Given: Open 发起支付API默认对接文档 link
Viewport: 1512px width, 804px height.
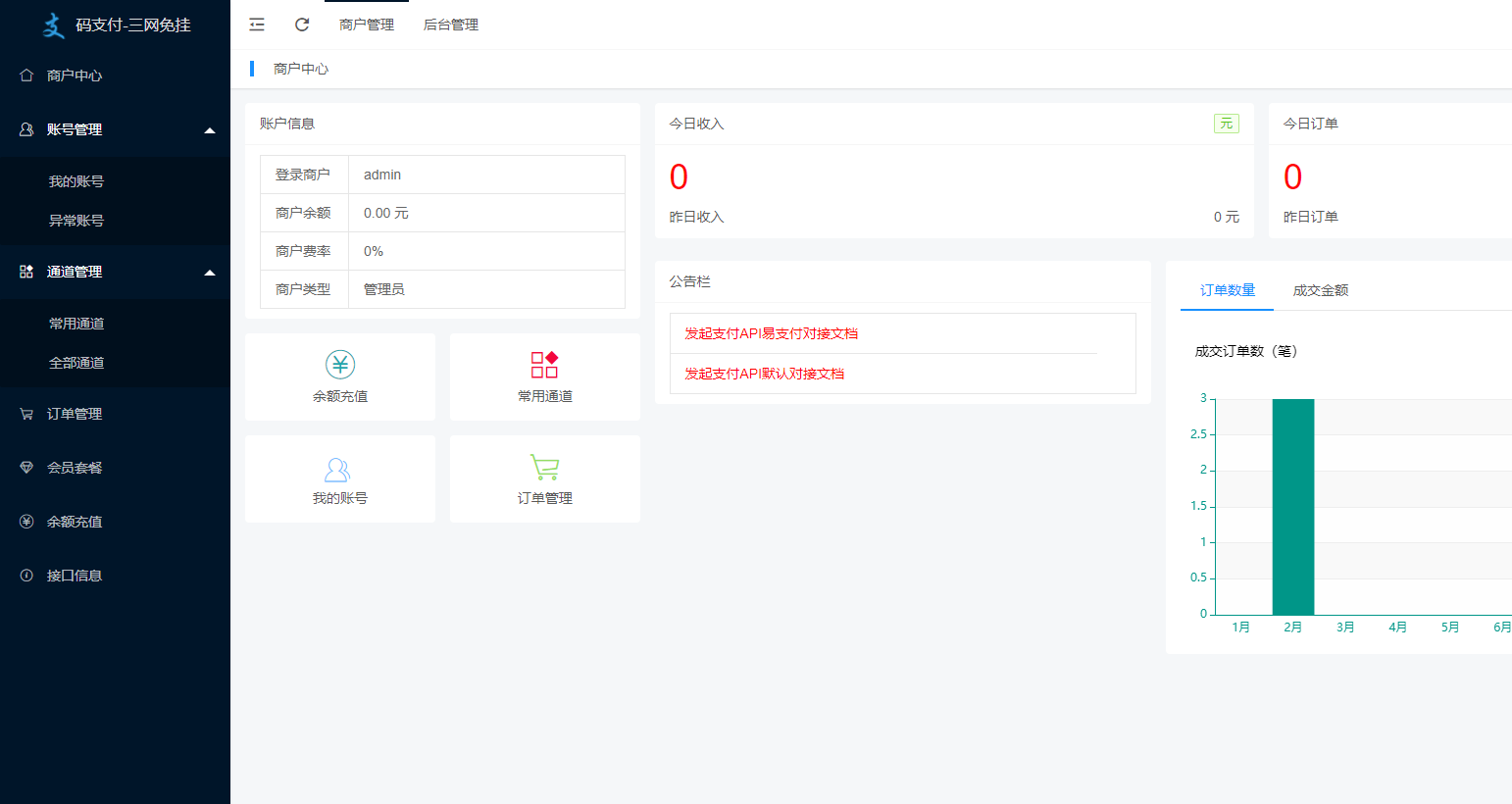Looking at the screenshot, I should coord(764,374).
